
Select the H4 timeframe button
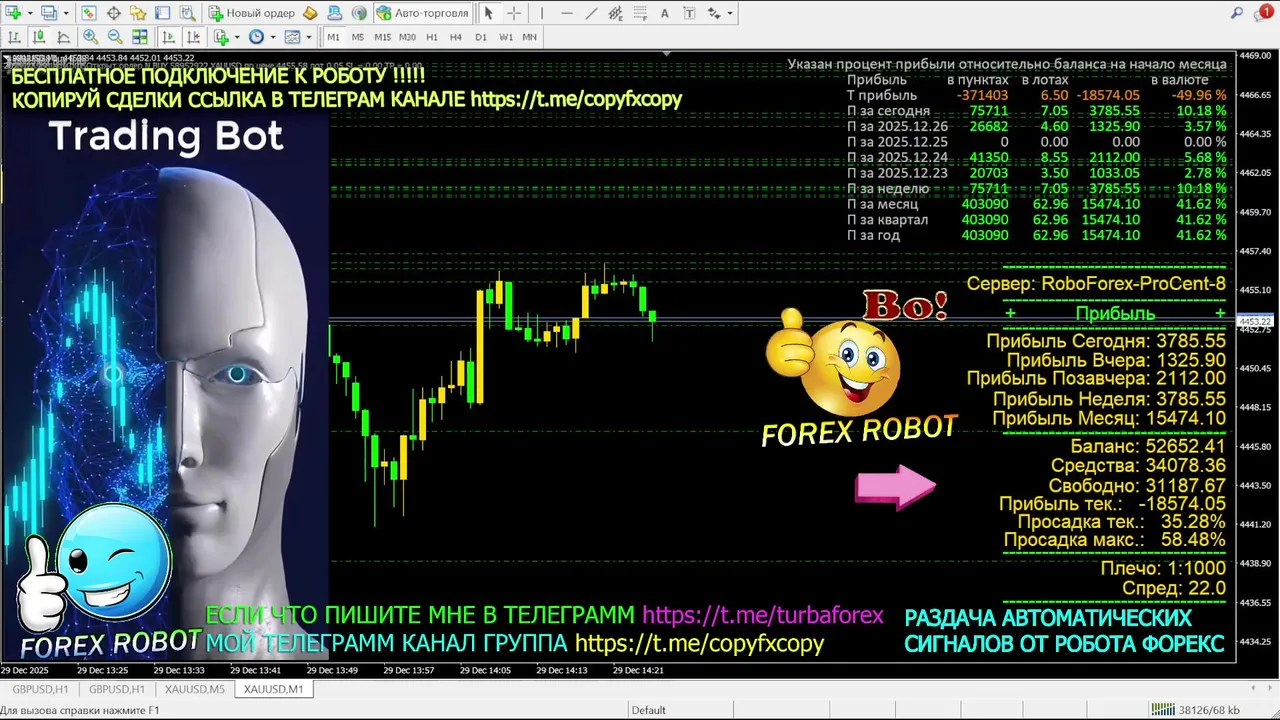[x=456, y=37]
